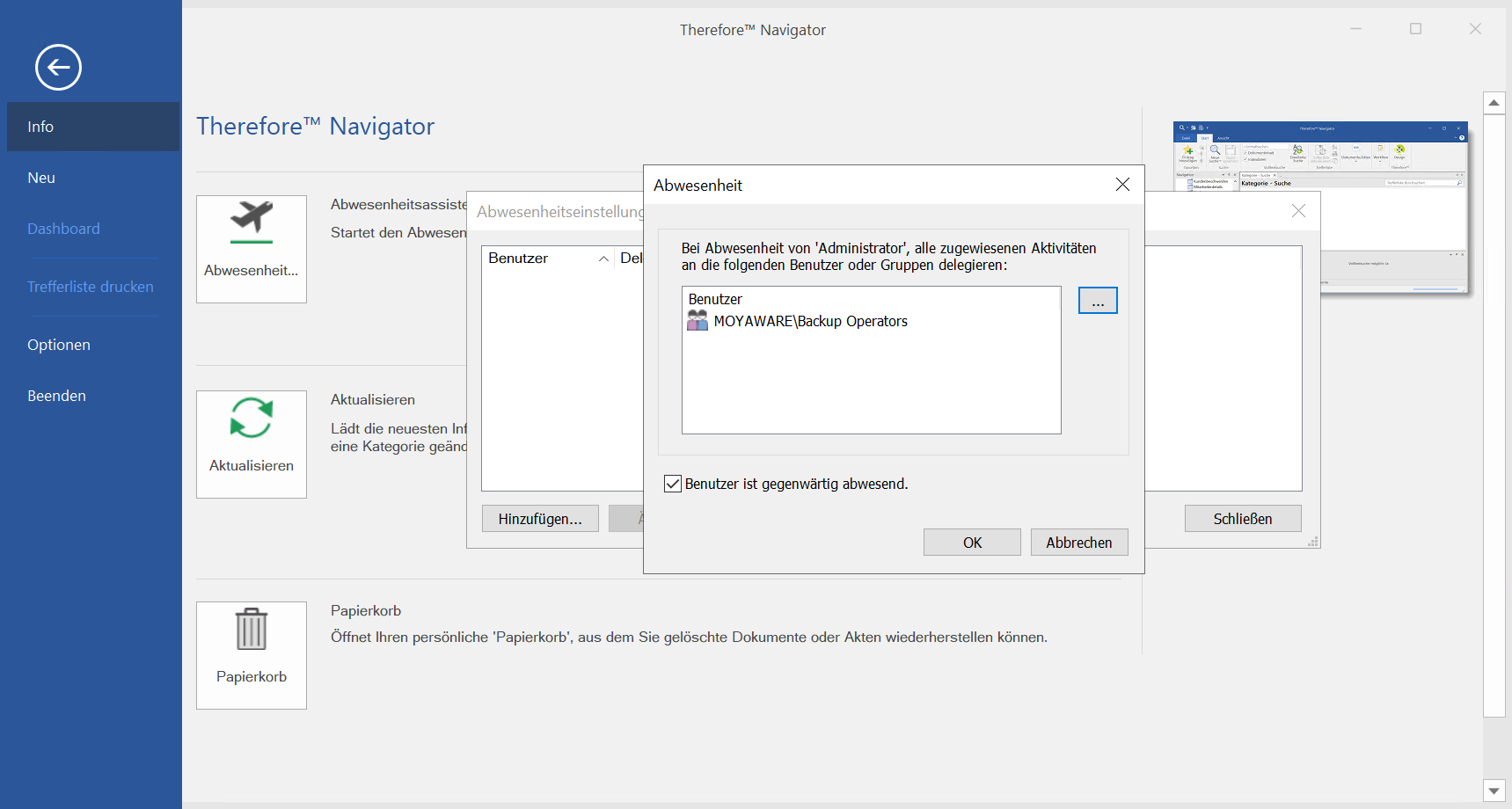Confirm with the OK button
This screenshot has width=1512, height=809.
tap(972, 543)
